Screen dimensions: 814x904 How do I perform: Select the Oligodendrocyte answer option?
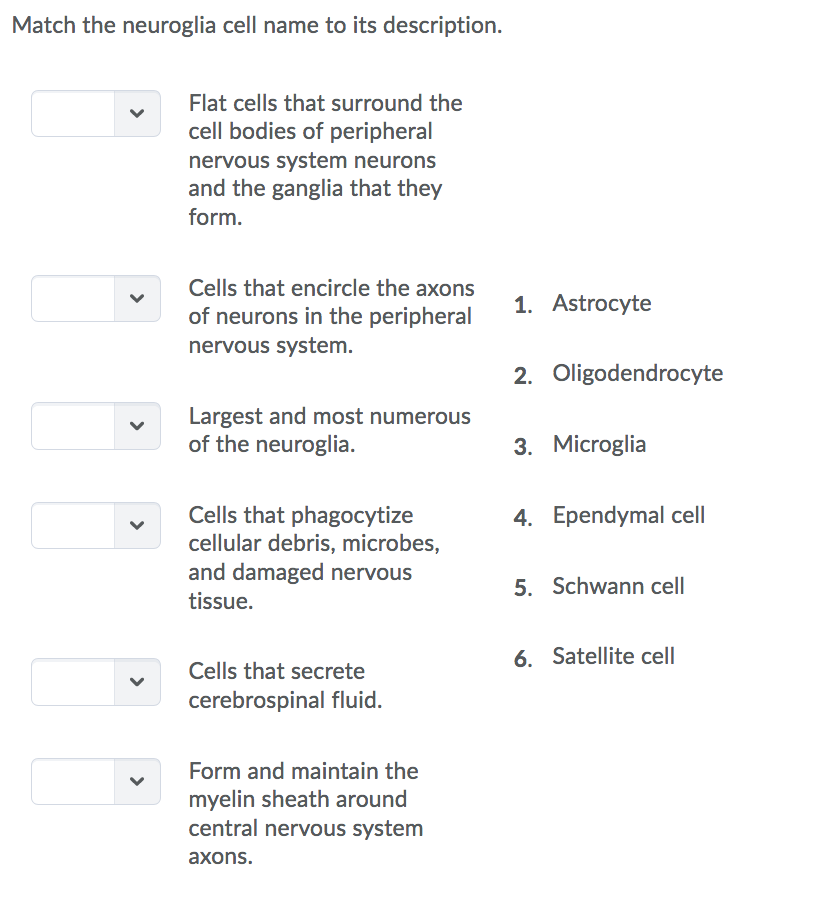point(637,373)
